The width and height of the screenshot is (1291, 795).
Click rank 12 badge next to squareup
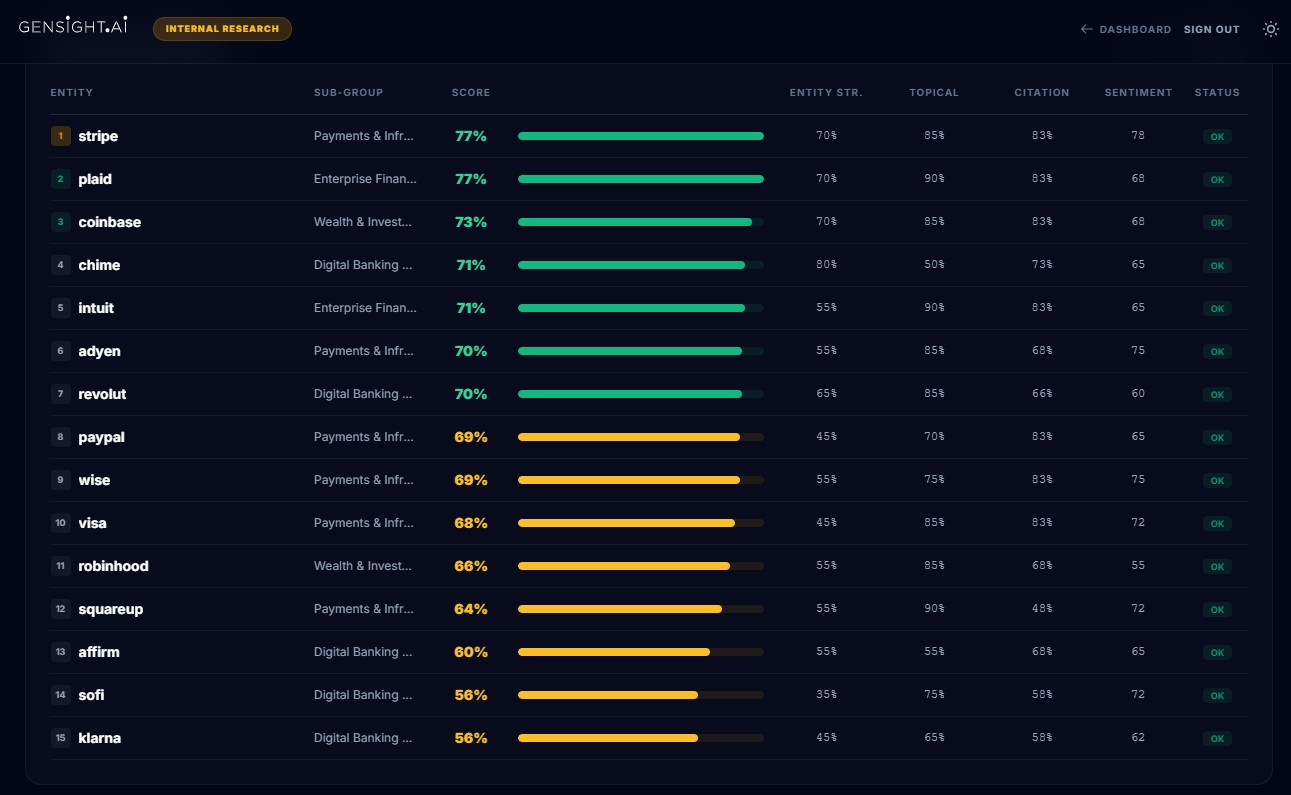pos(60,609)
